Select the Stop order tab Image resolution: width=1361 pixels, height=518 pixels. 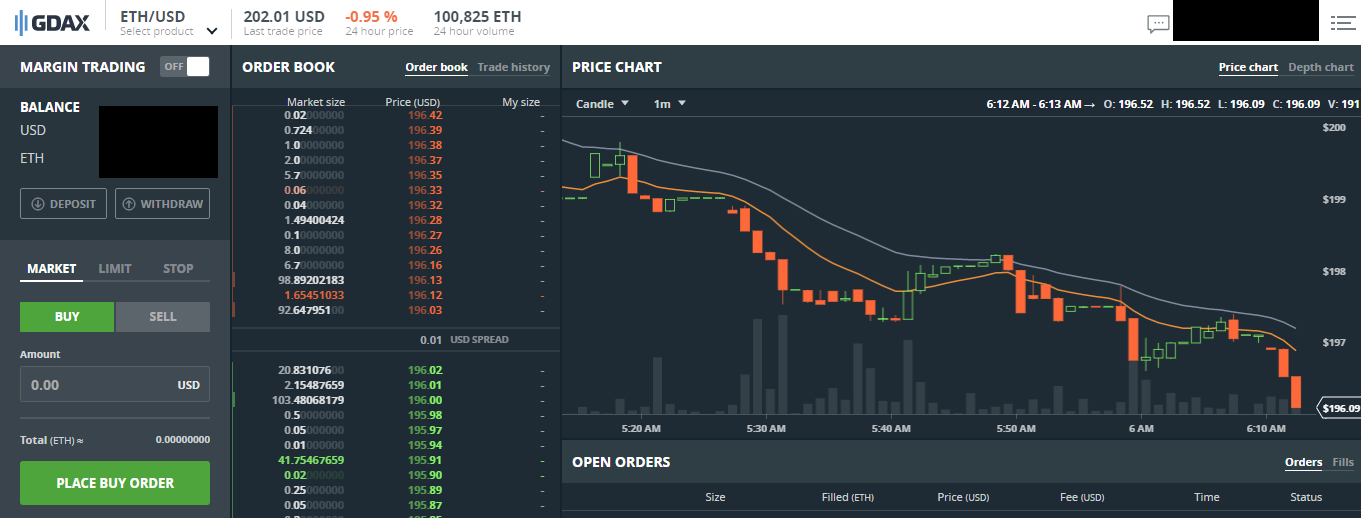178,269
